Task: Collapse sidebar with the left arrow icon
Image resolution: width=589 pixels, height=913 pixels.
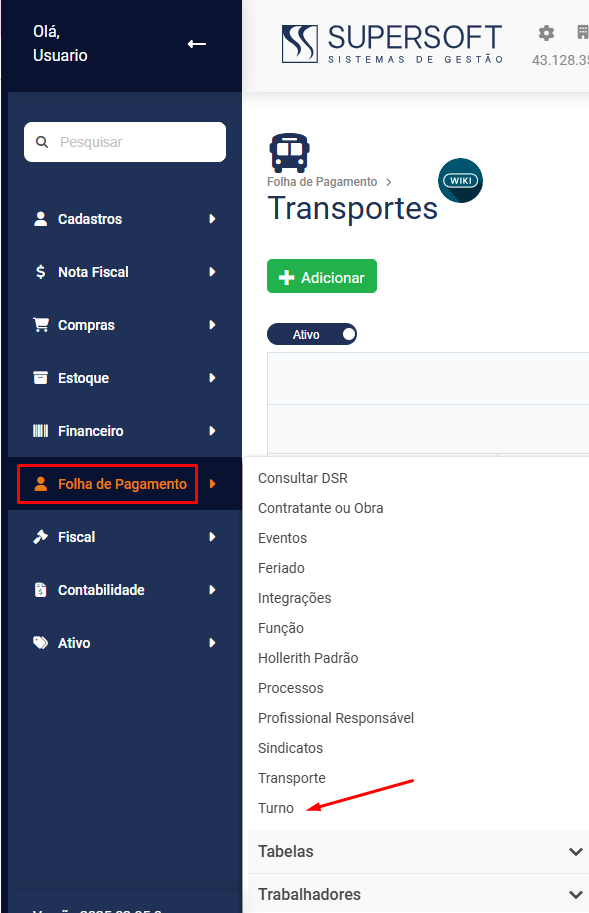Action: point(197,44)
